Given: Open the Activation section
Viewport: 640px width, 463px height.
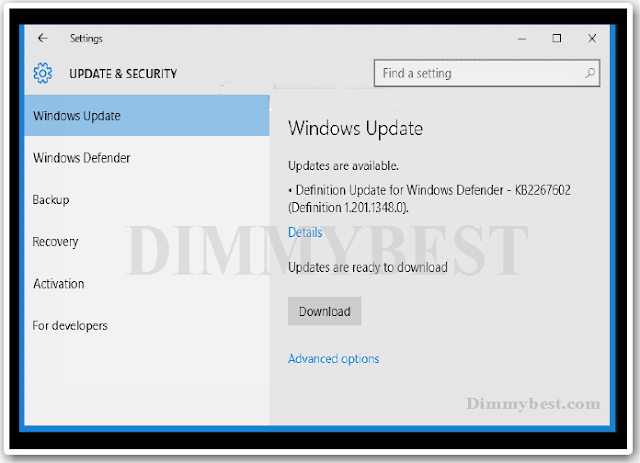Looking at the screenshot, I should click(x=147, y=284).
